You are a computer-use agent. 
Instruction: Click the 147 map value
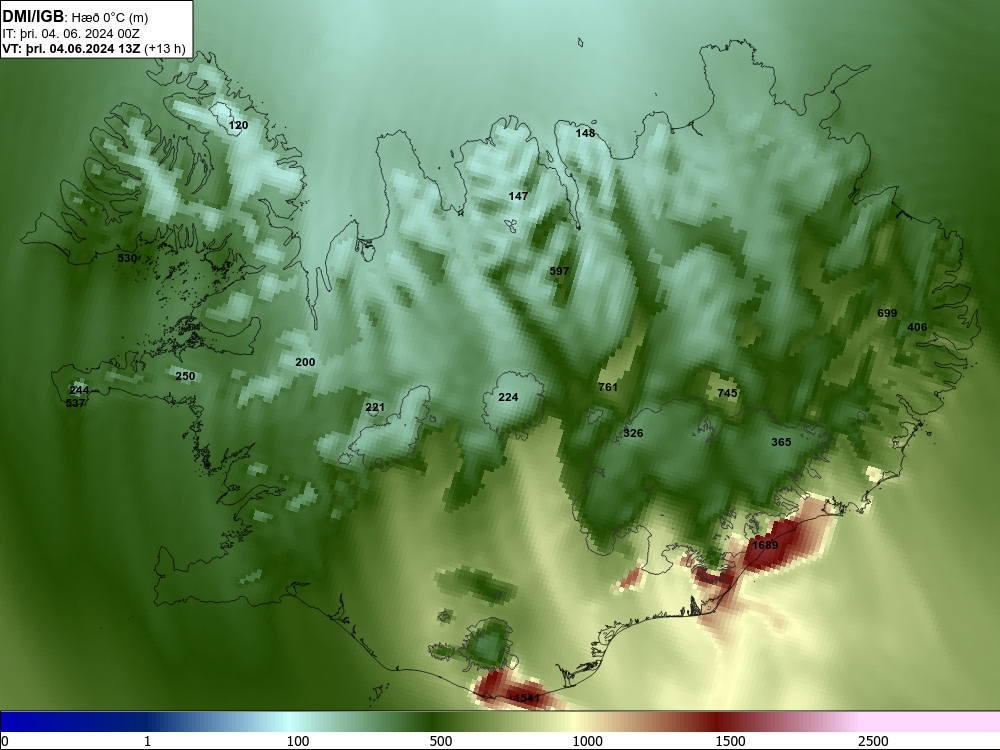click(x=518, y=196)
